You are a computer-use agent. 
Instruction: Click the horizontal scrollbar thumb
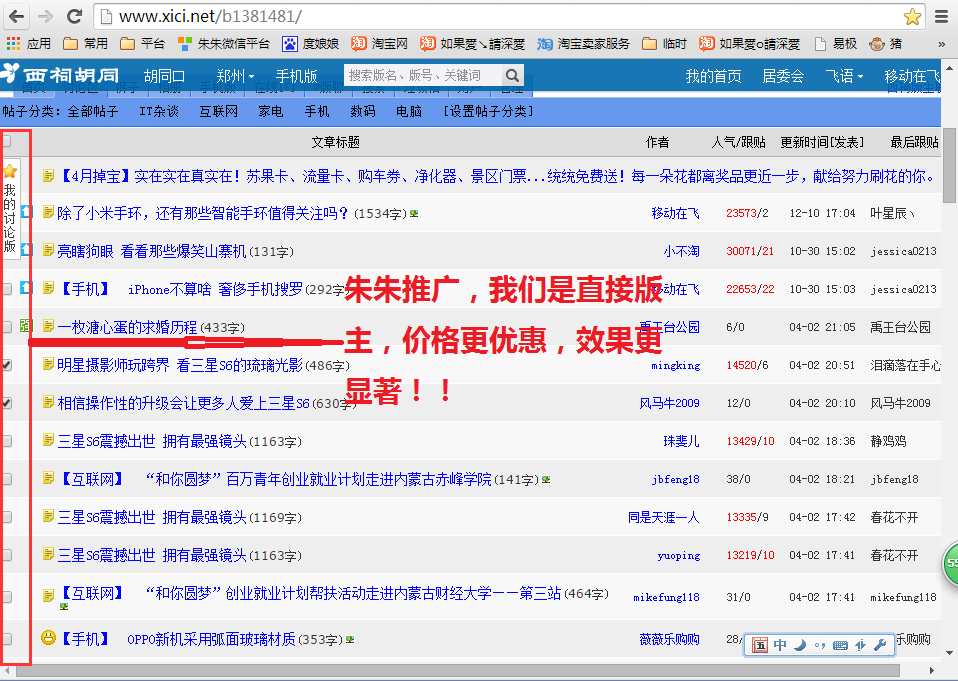pyautogui.click(x=458, y=671)
